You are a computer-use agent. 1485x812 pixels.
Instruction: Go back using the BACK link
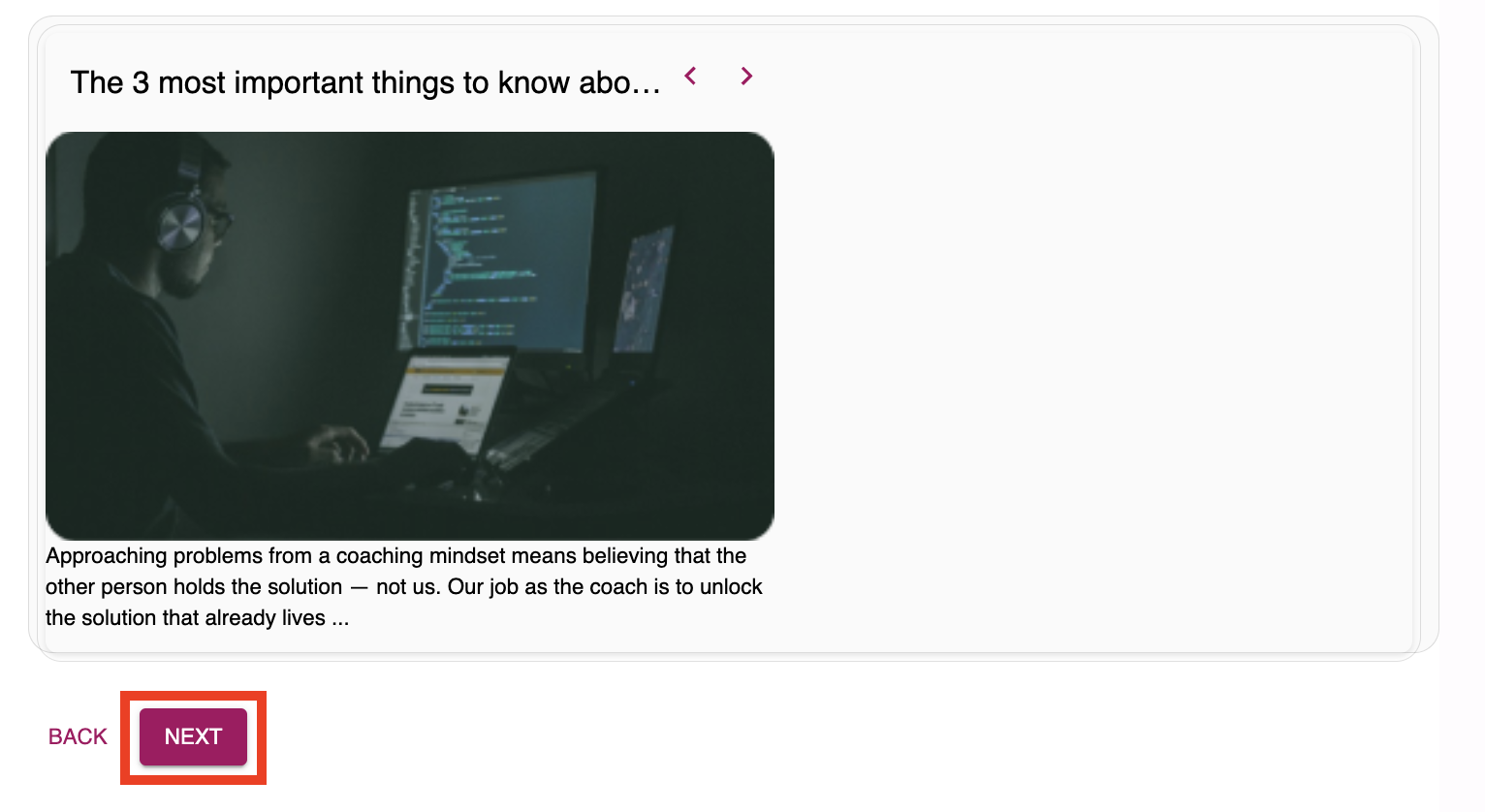point(78,736)
